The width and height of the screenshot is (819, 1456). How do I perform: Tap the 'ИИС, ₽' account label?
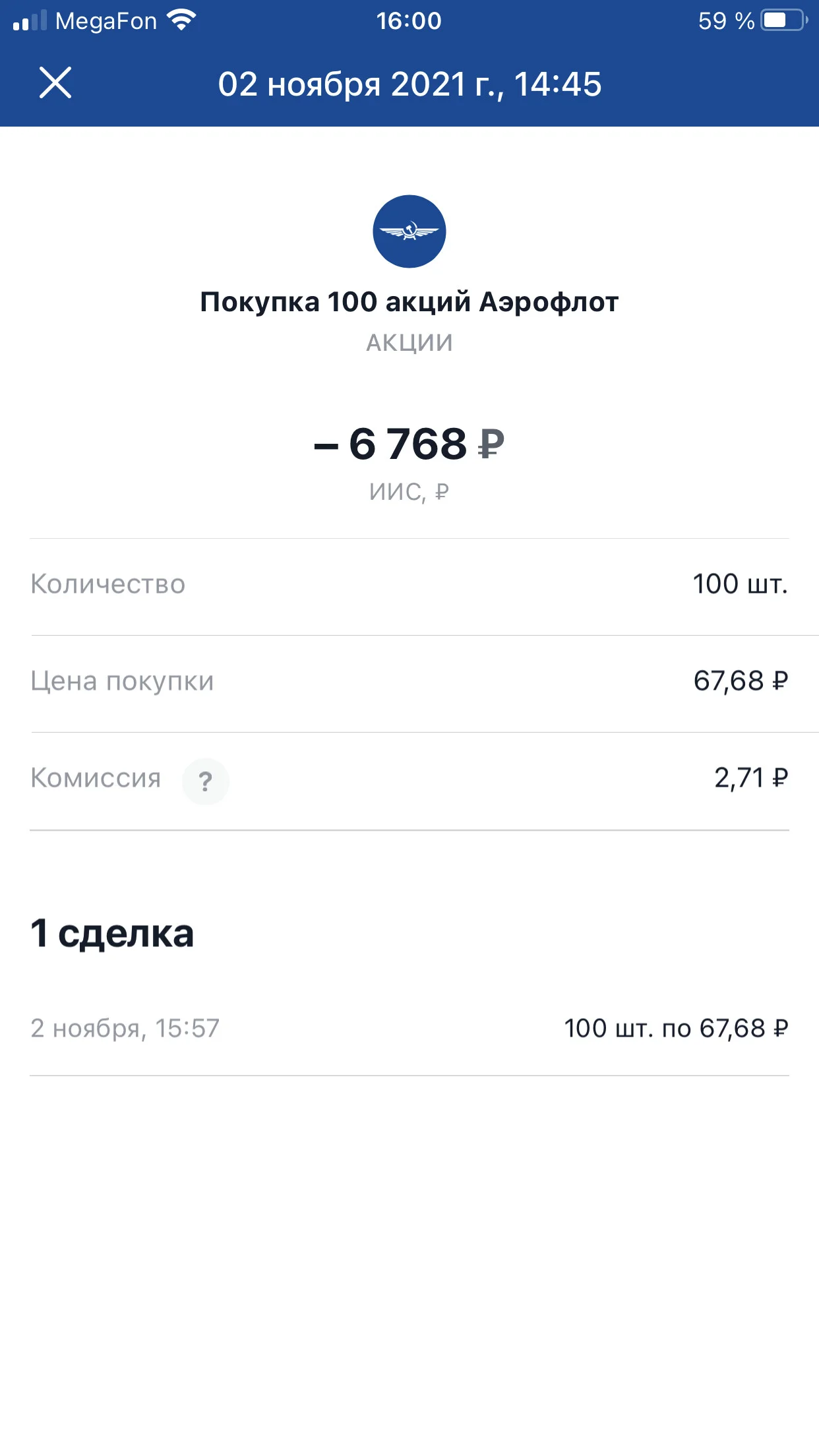(x=409, y=492)
